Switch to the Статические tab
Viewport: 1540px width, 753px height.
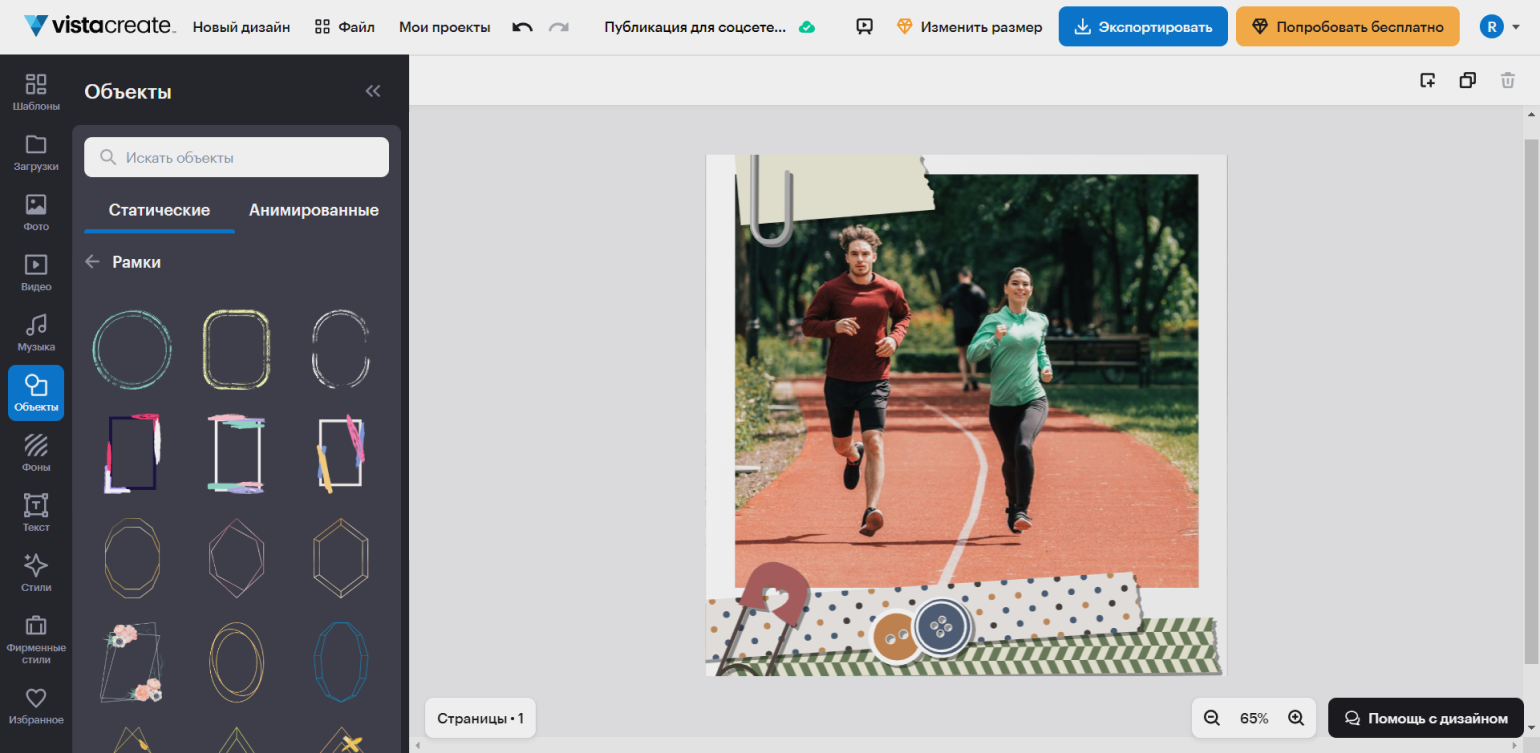[159, 211]
